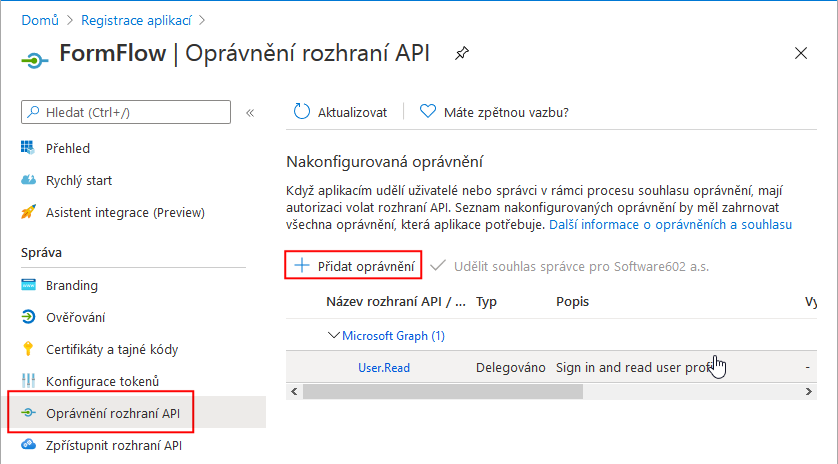Click the Rychlý start cloud icon
838x464 pixels.
coord(28,180)
